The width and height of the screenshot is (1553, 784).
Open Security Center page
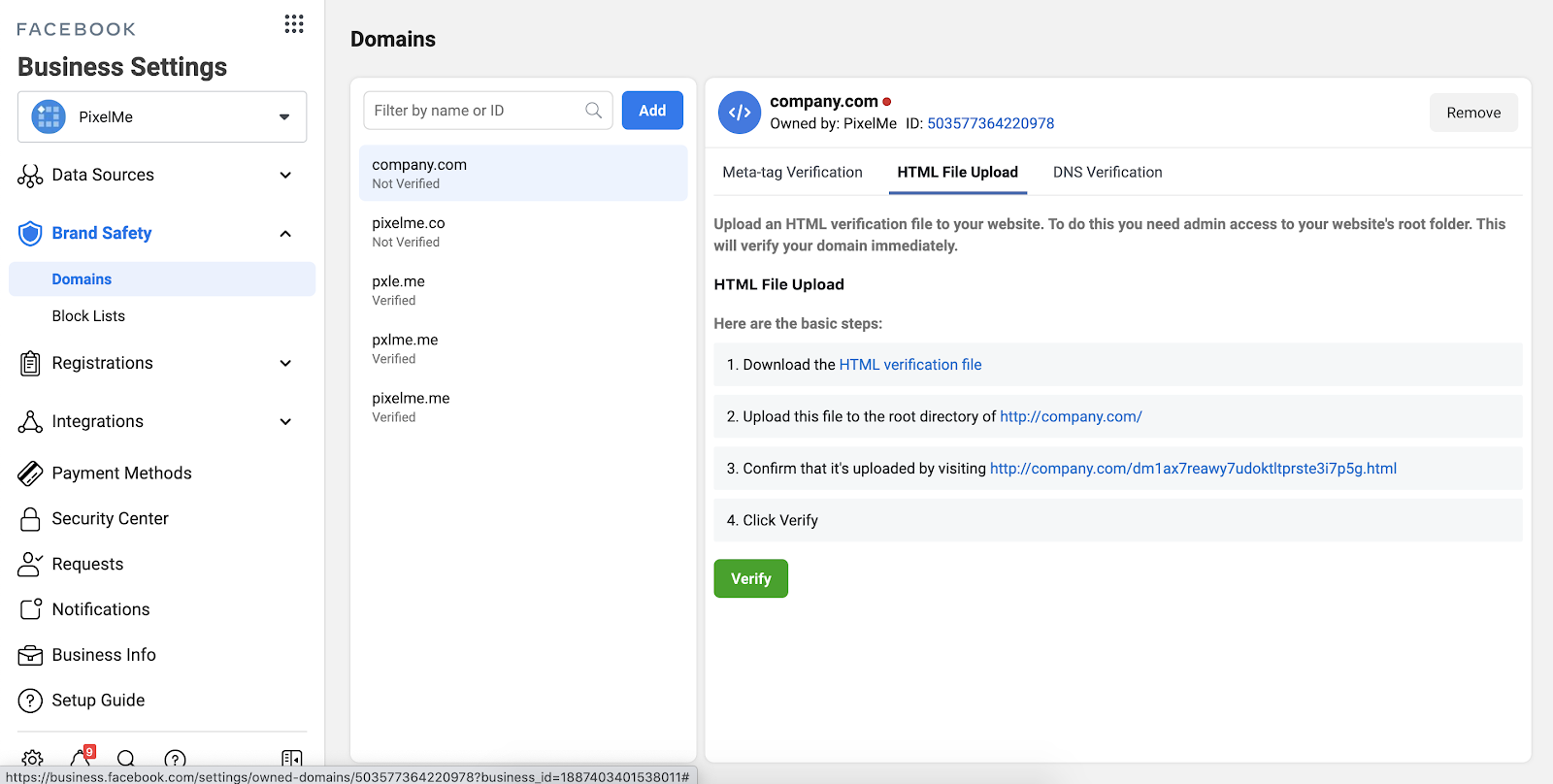pyautogui.click(x=110, y=519)
